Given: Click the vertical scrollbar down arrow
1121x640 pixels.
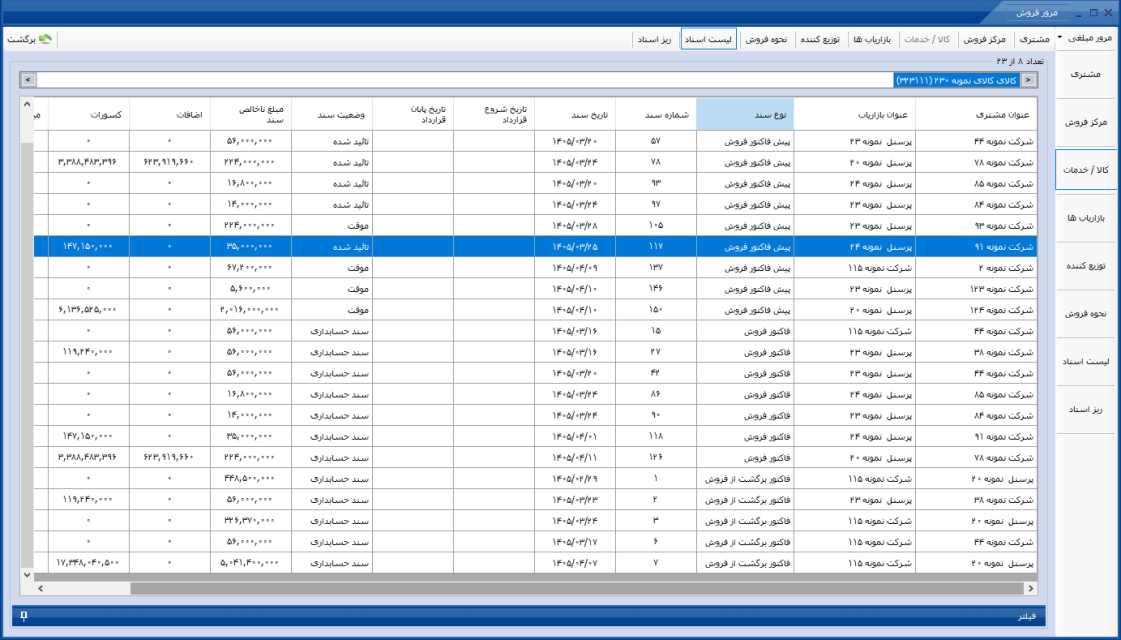Looking at the screenshot, I should coord(27,574).
